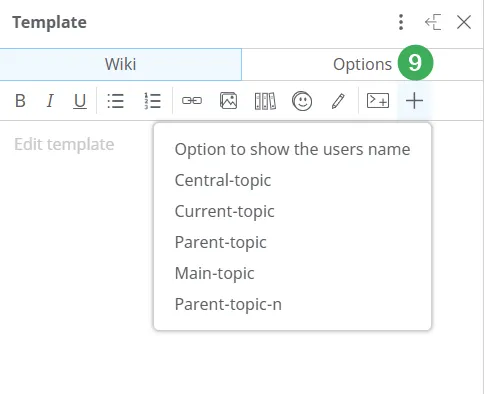
Task: Switch to the Options tab
Action: 362,64
